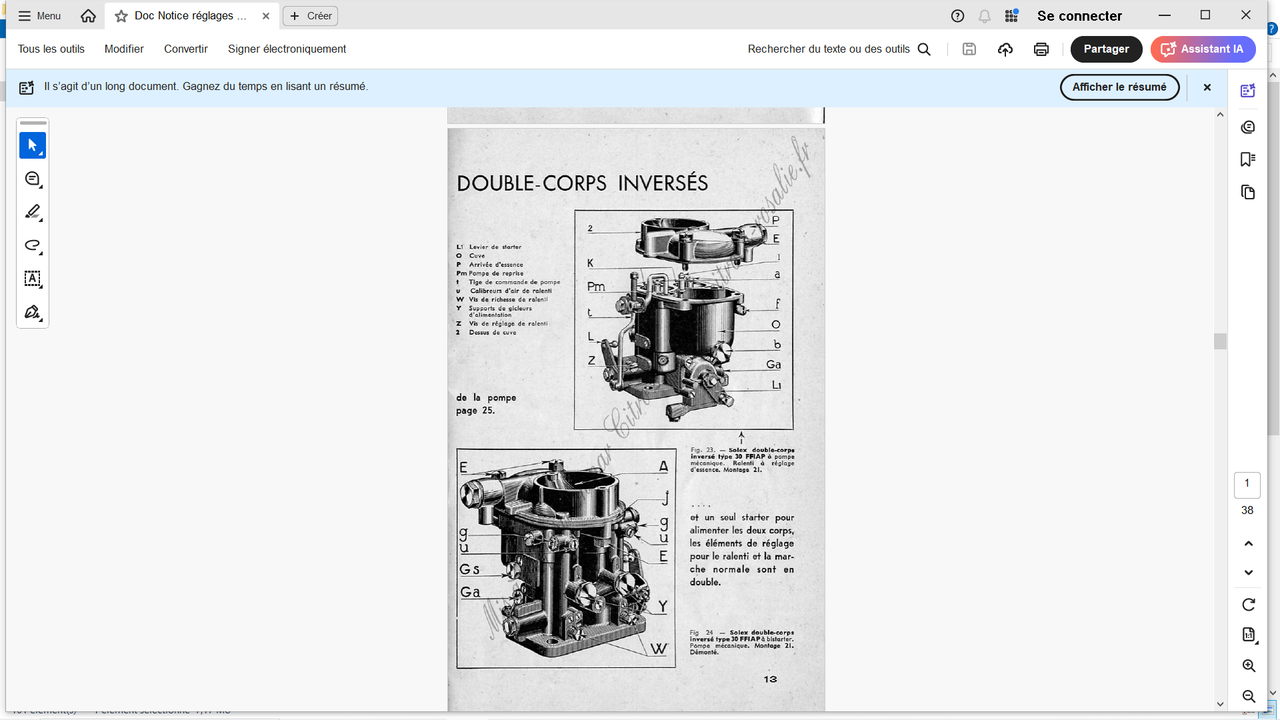
Task: Switch to the Doc Notice réglages tab
Action: click(191, 16)
